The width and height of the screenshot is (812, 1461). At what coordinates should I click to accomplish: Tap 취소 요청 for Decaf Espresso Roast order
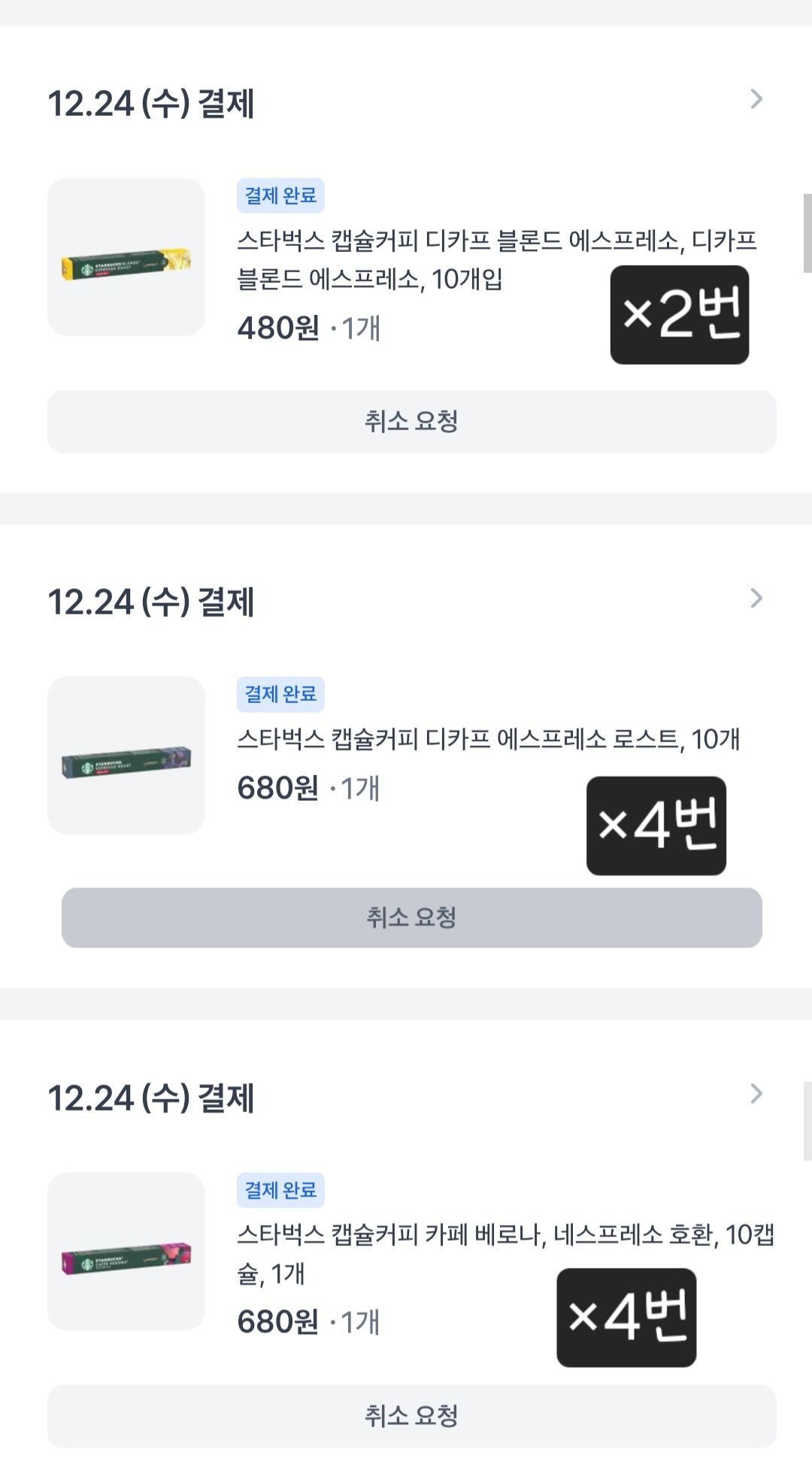[x=411, y=918]
